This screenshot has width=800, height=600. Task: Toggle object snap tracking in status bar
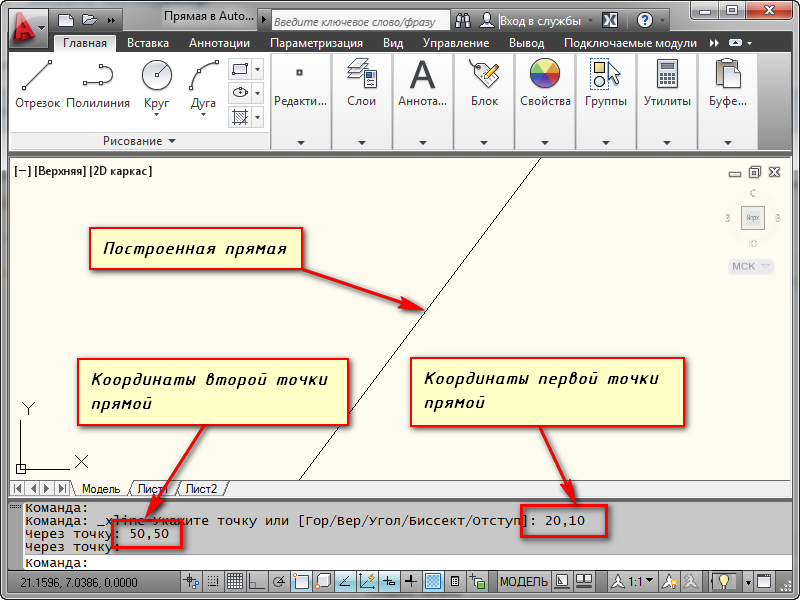coord(344,581)
